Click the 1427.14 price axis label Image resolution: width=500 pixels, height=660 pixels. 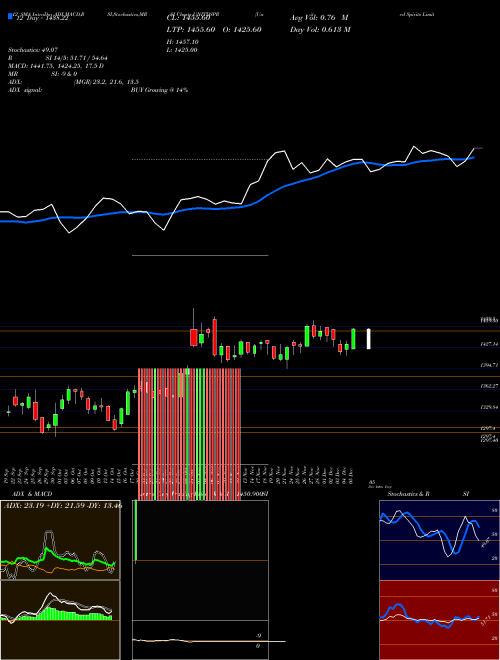(x=489, y=344)
